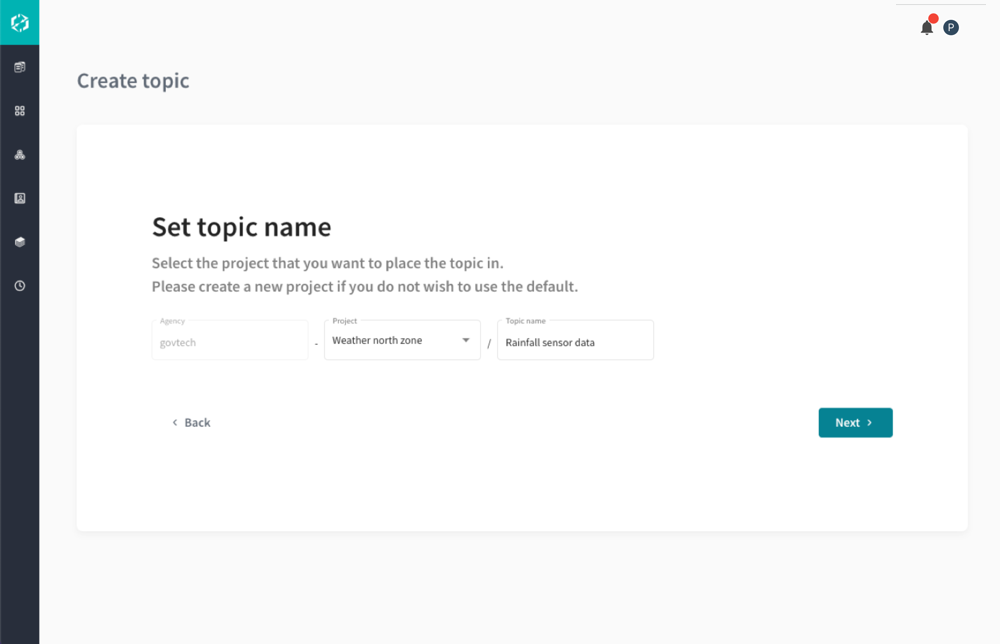This screenshot has width=1000, height=644.
Task: Go back using the Back button
Action: tap(191, 423)
